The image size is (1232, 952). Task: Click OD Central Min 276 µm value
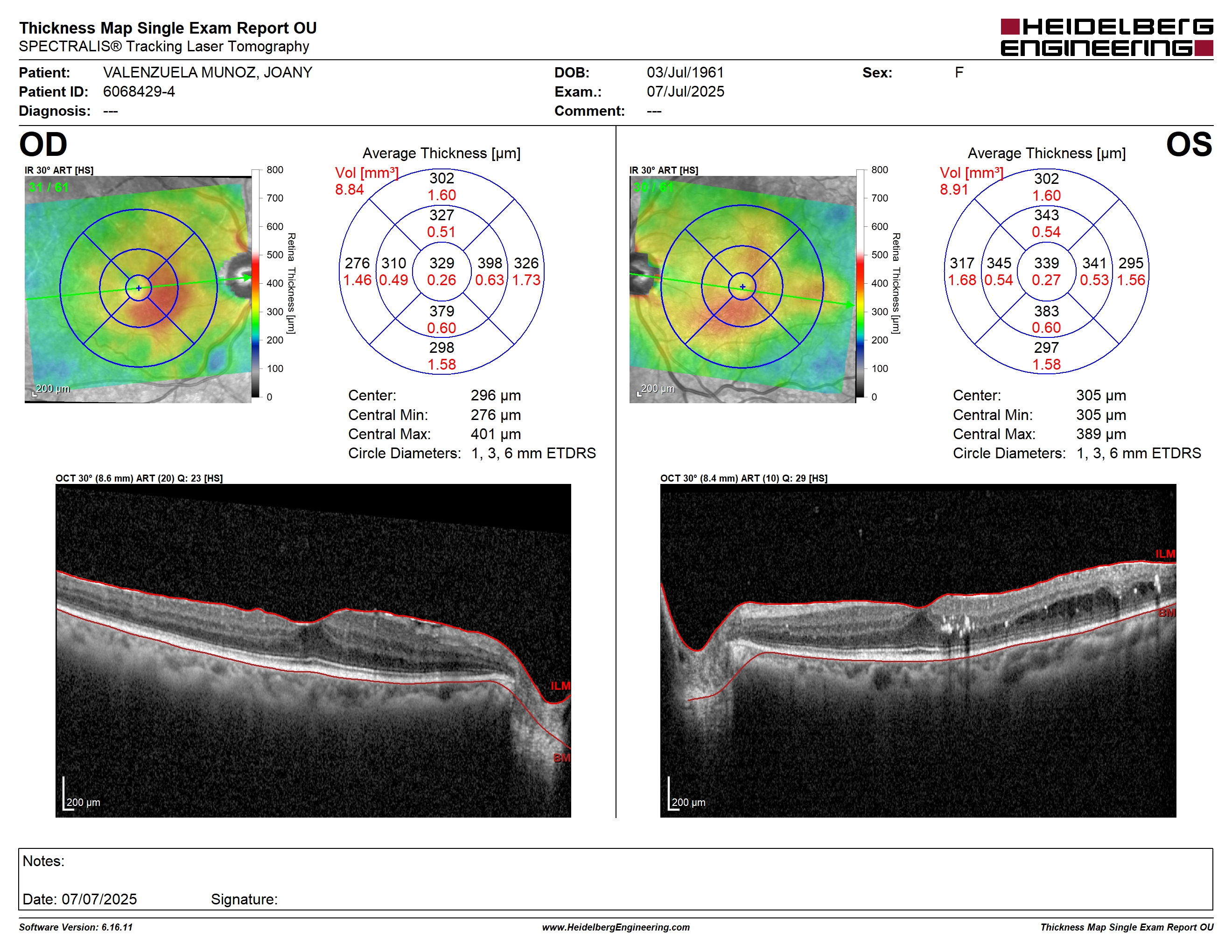point(496,415)
